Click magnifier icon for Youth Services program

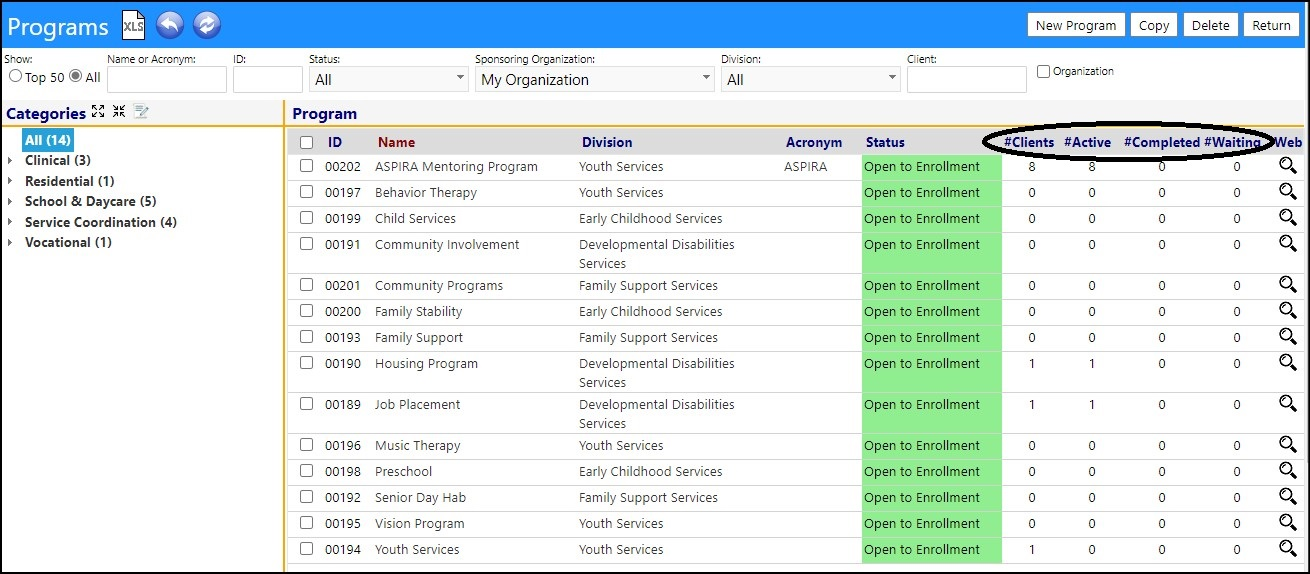tap(1287, 549)
